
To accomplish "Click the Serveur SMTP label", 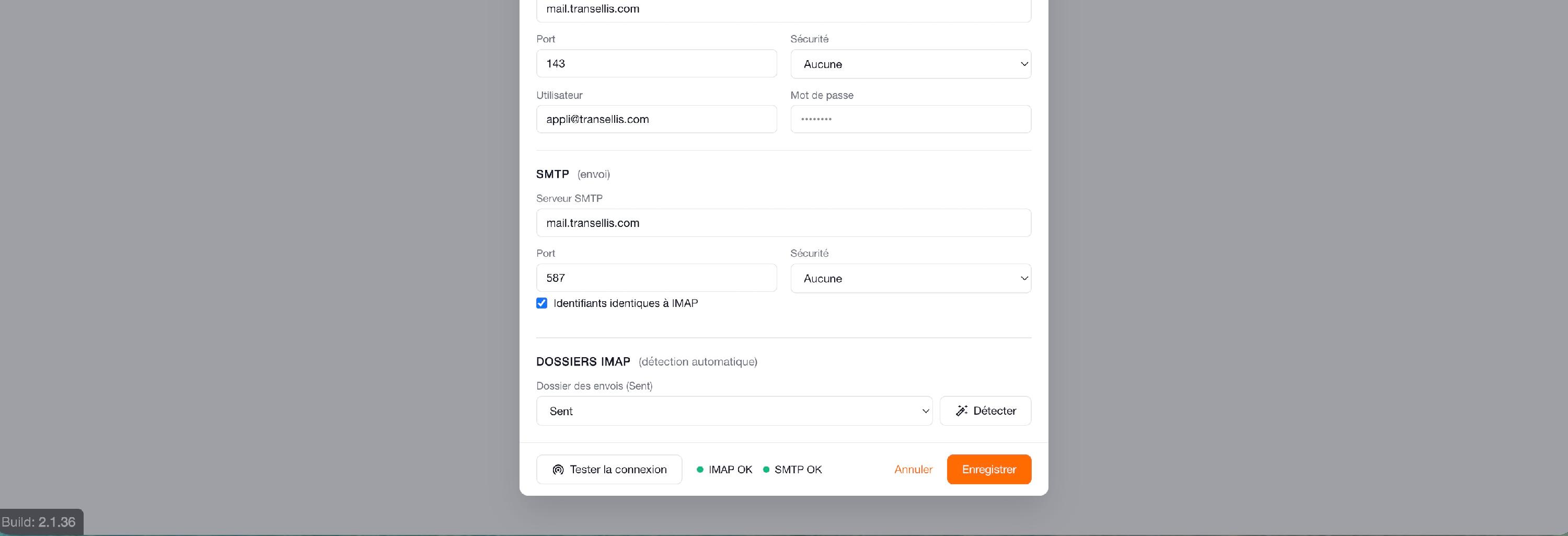I will click(x=569, y=199).
